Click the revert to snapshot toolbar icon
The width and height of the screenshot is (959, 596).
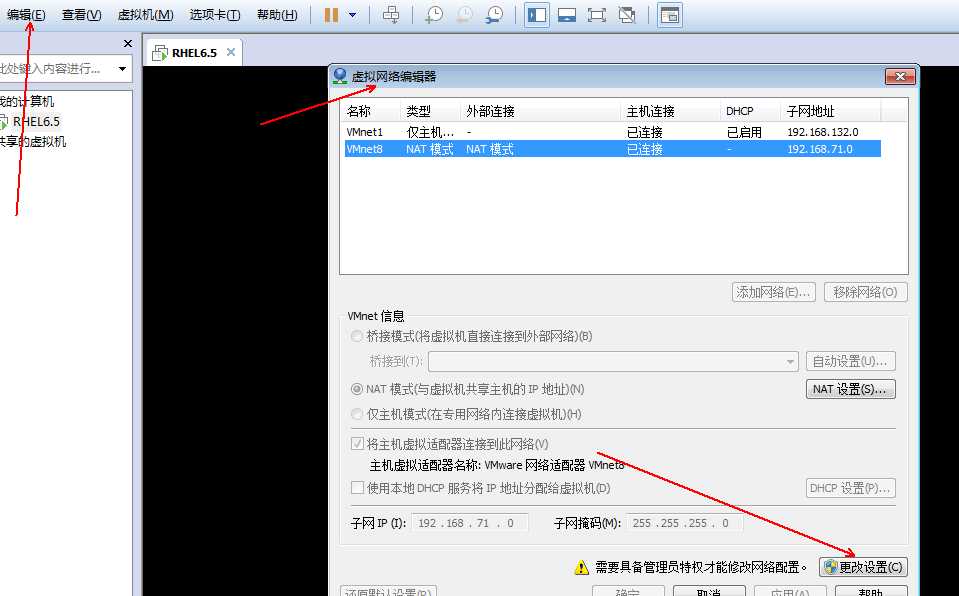[x=464, y=15]
